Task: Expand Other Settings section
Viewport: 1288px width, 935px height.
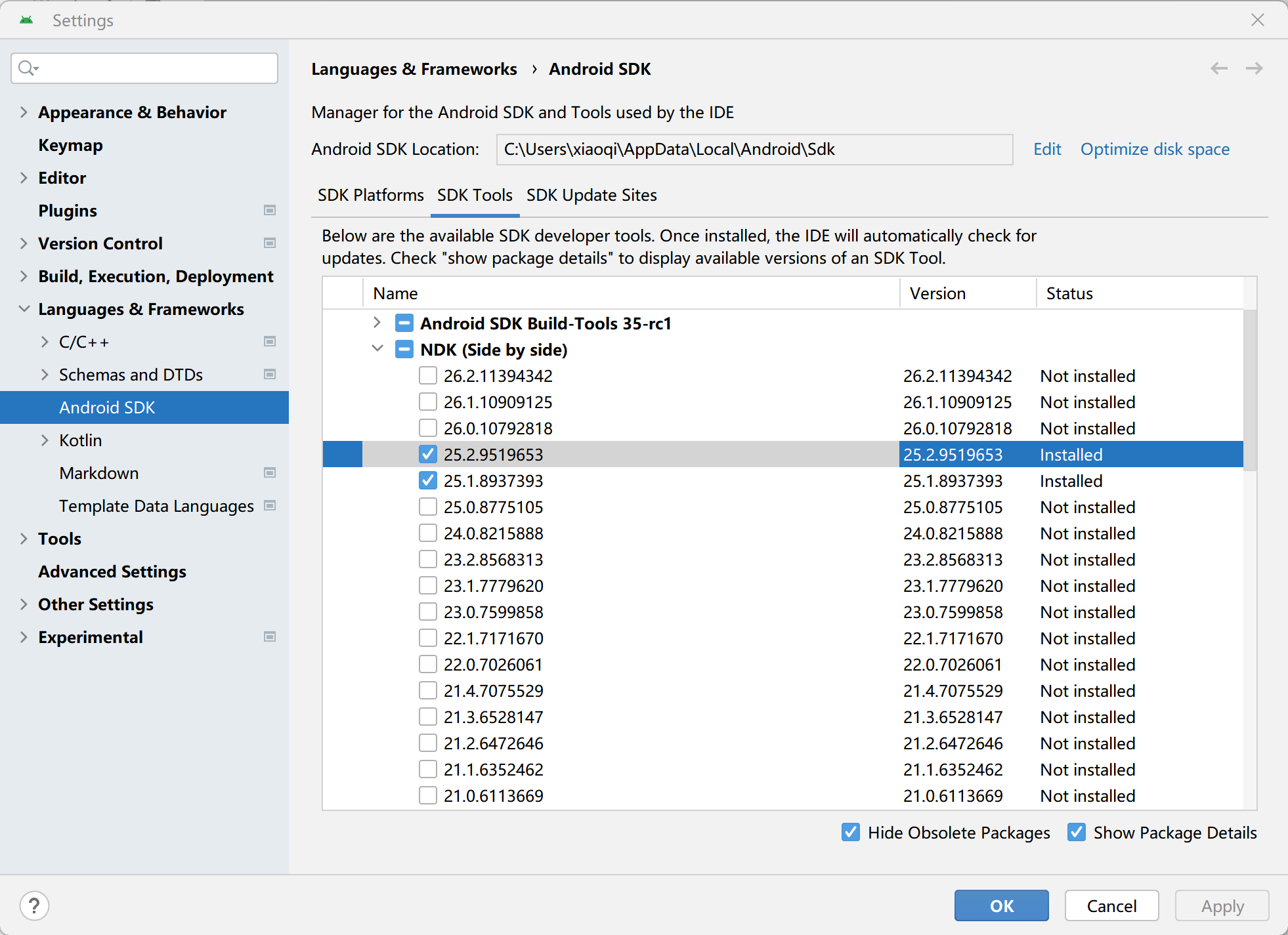Action: (24, 604)
